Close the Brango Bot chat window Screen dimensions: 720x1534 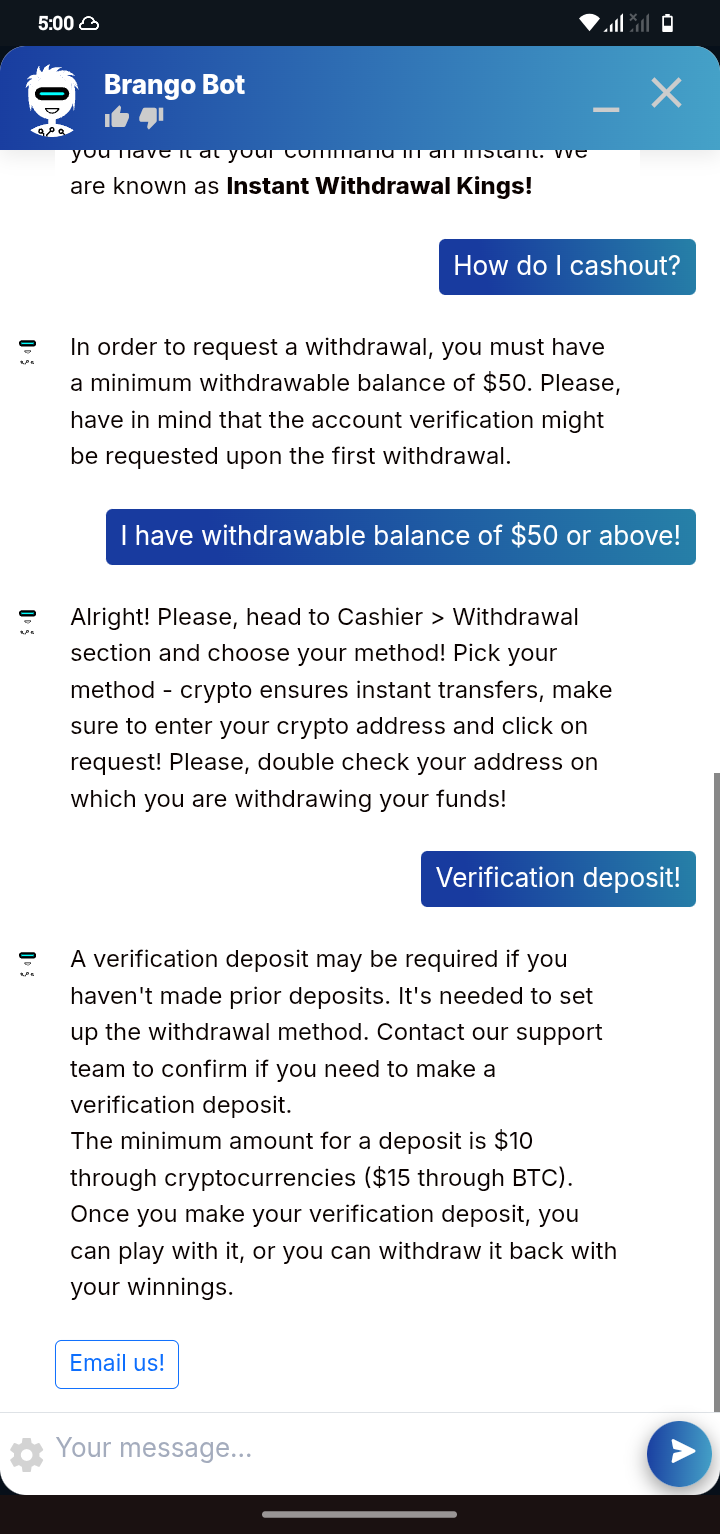[x=666, y=93]
